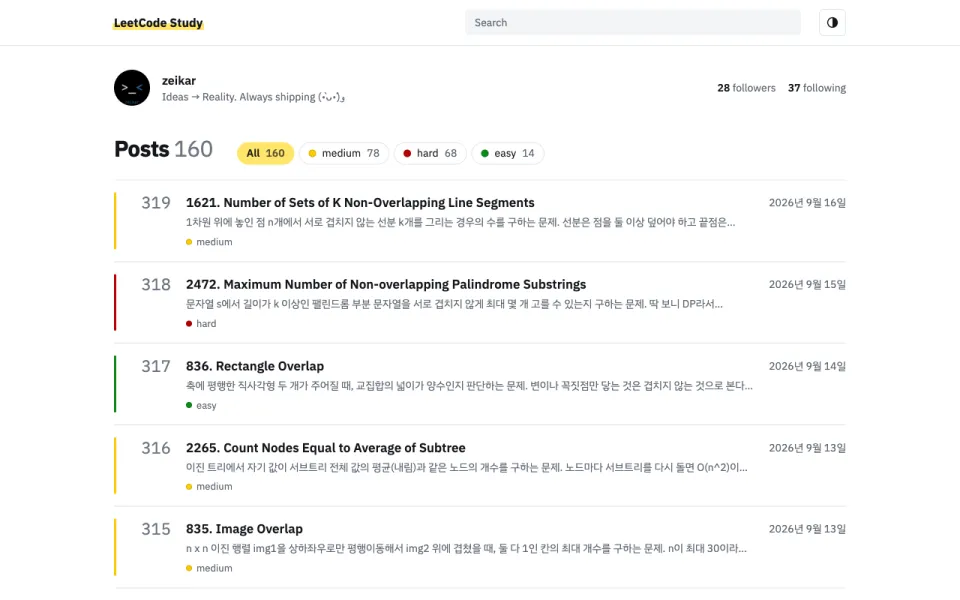Click the zeikar username
Image resolution: width=960 pixels, height=600 pixels.
click(179, 80)
